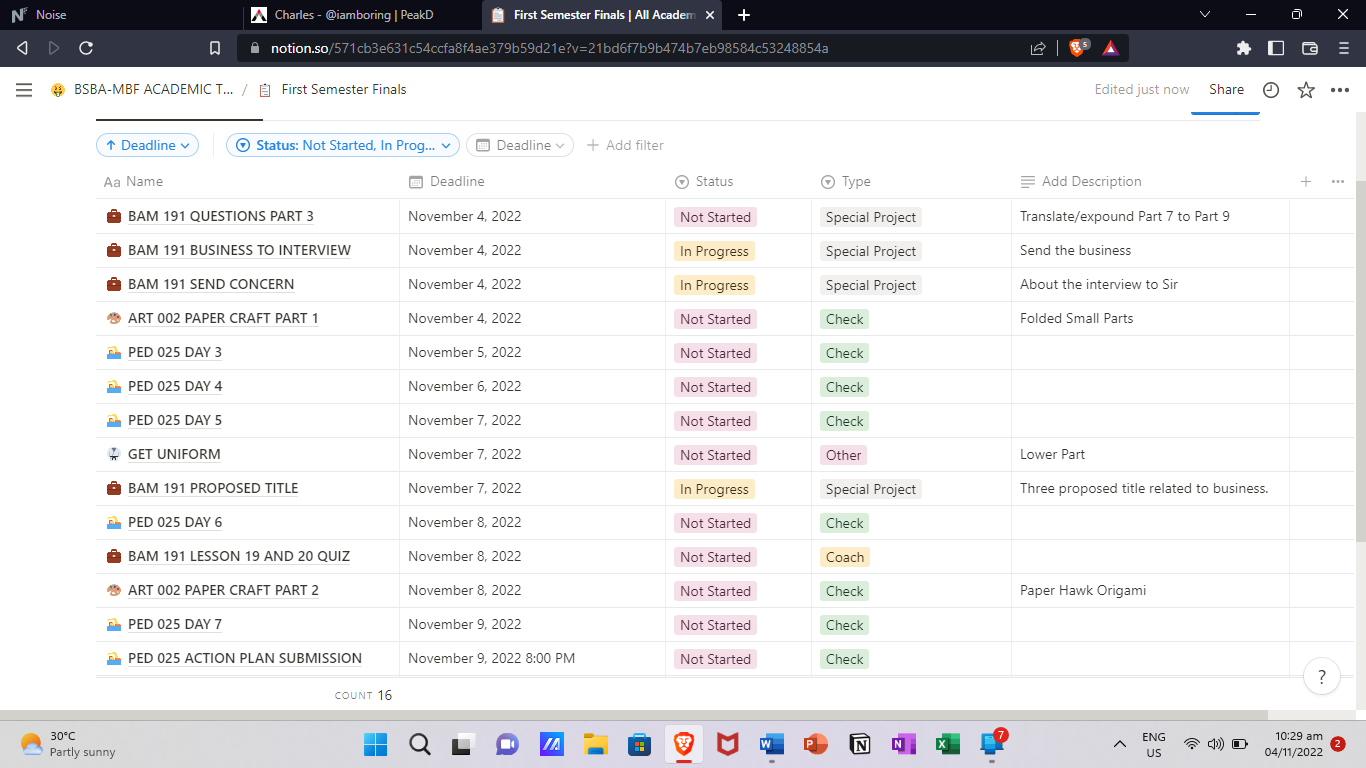Open Notion app from the taskbar
Viewport: 1366px width, 768px height.
point(859,744)
